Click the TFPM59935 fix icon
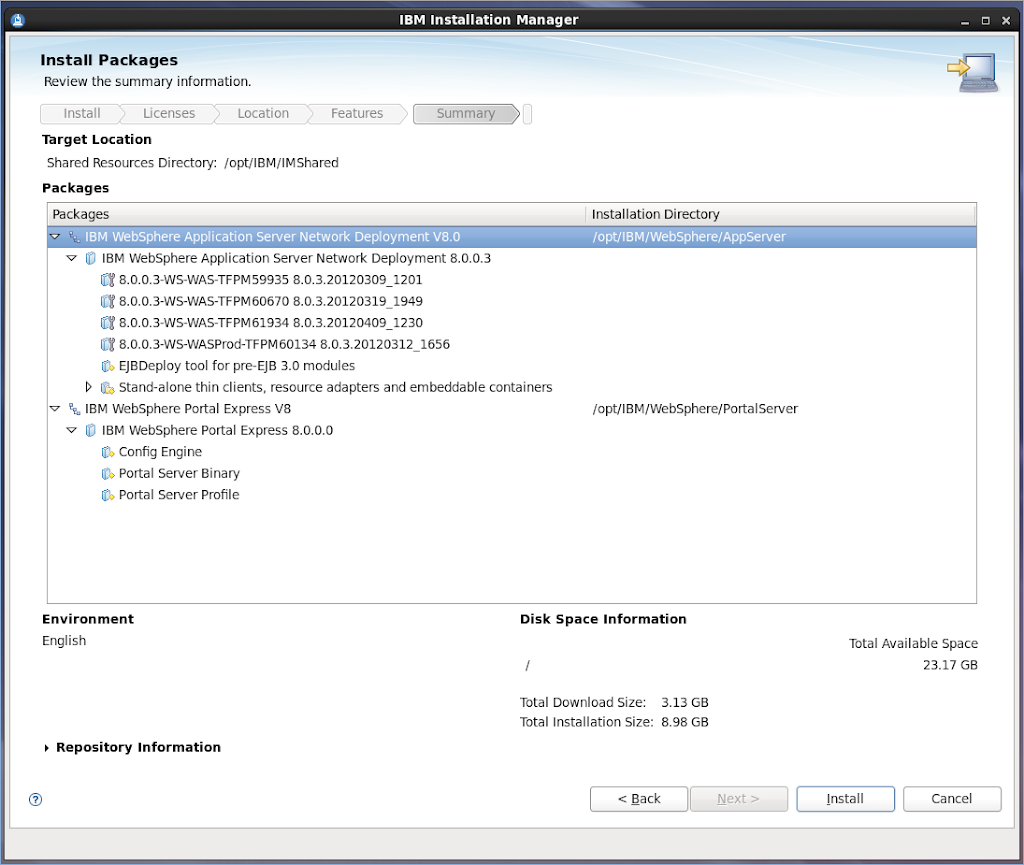Image resolution: width=1024 pixels, height=865 pixels. pos(108,280)
